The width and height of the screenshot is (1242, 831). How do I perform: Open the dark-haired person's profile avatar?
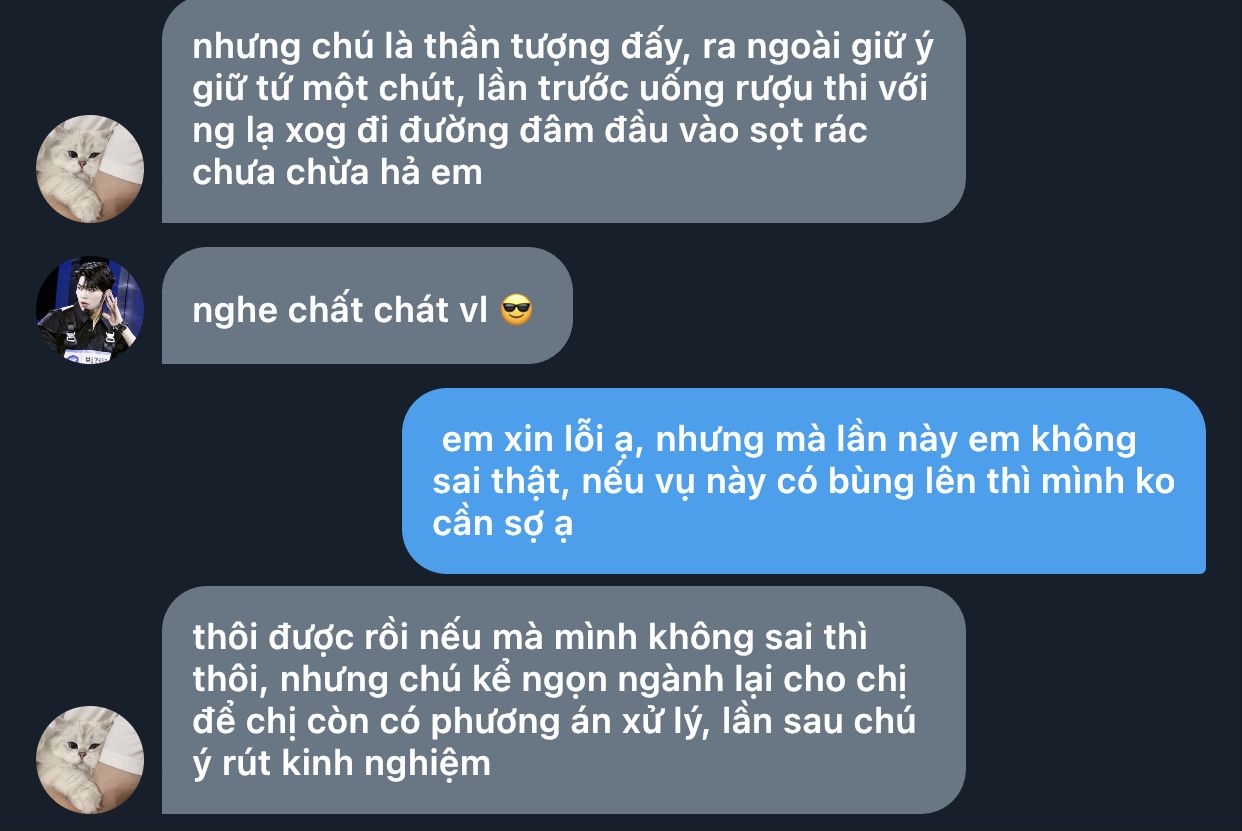pyautogui.click(x=90, y=310)
